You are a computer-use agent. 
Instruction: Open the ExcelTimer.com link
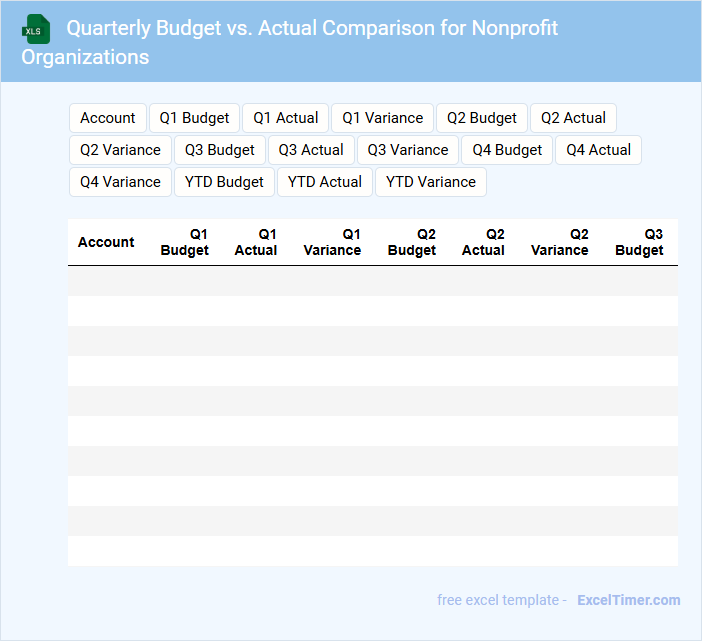[628, 600]
